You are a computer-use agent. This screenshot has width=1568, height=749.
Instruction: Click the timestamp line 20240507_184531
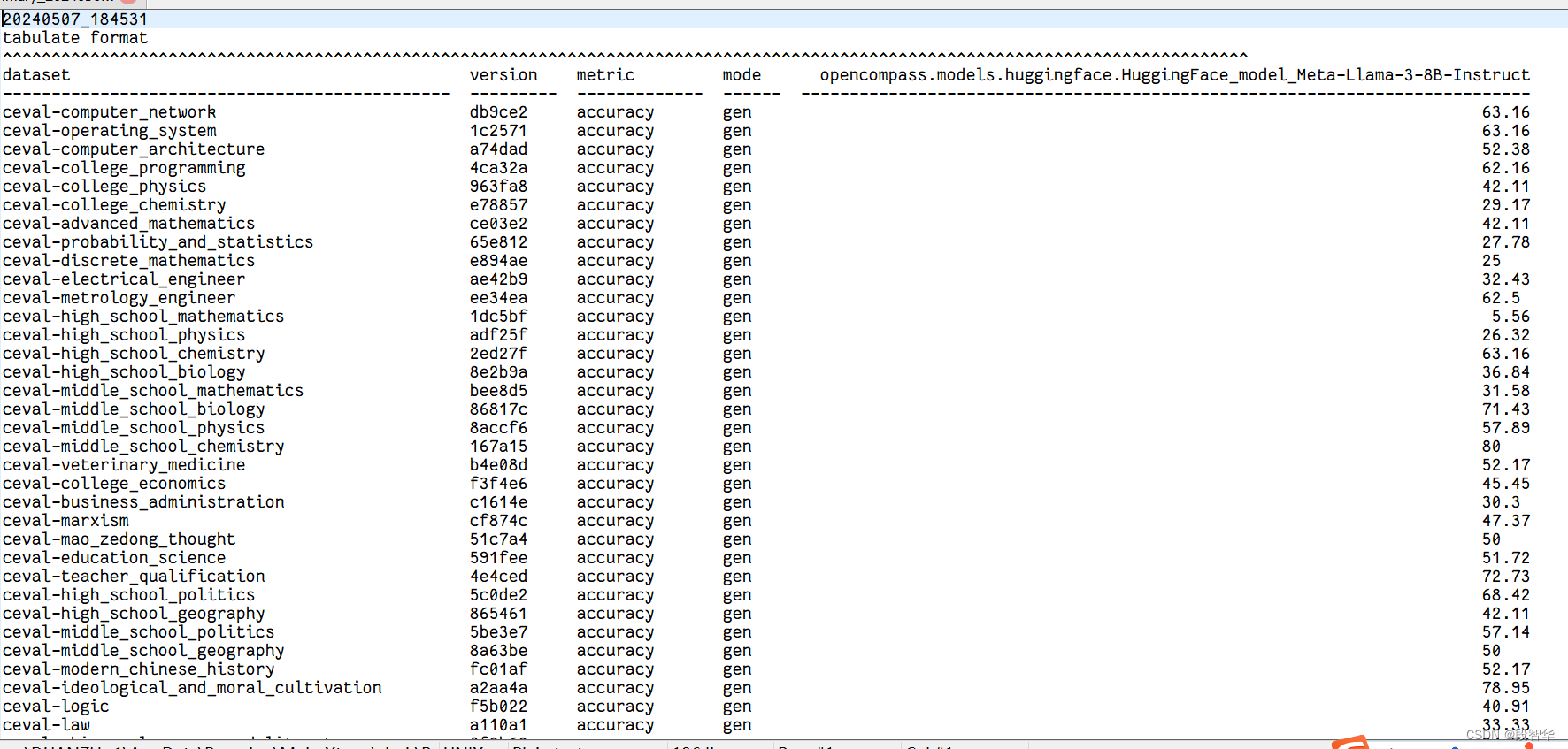75,19
